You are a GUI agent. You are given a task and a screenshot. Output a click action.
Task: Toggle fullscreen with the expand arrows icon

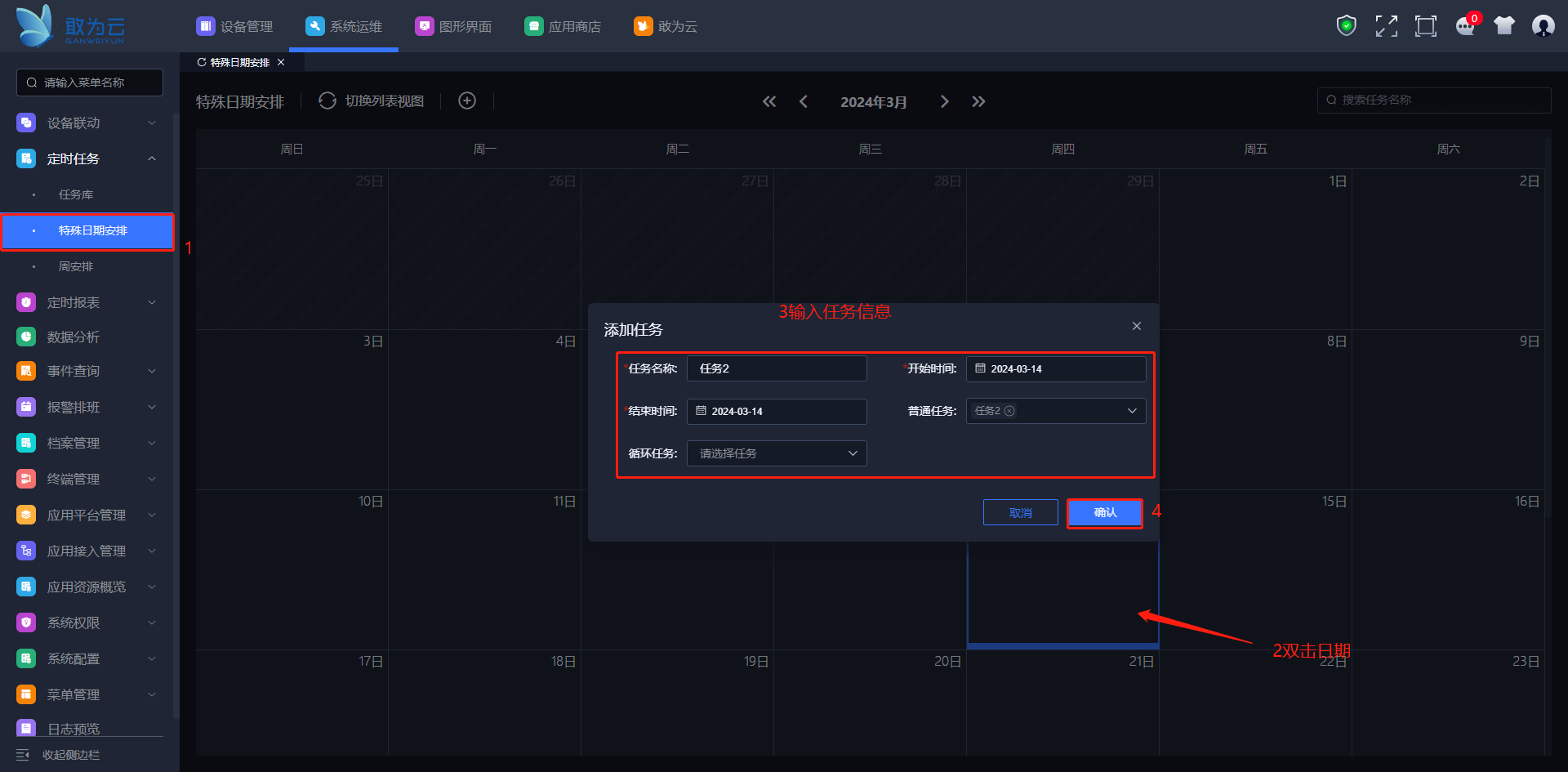tap(1386, 26)
